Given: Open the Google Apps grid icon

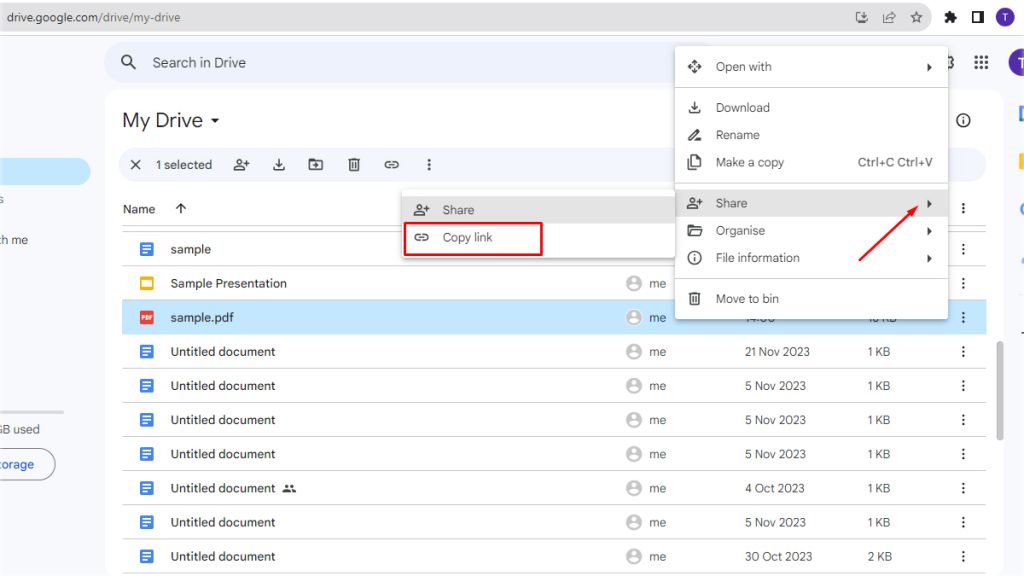Looking at the screenshot, I should click(981, 62).
